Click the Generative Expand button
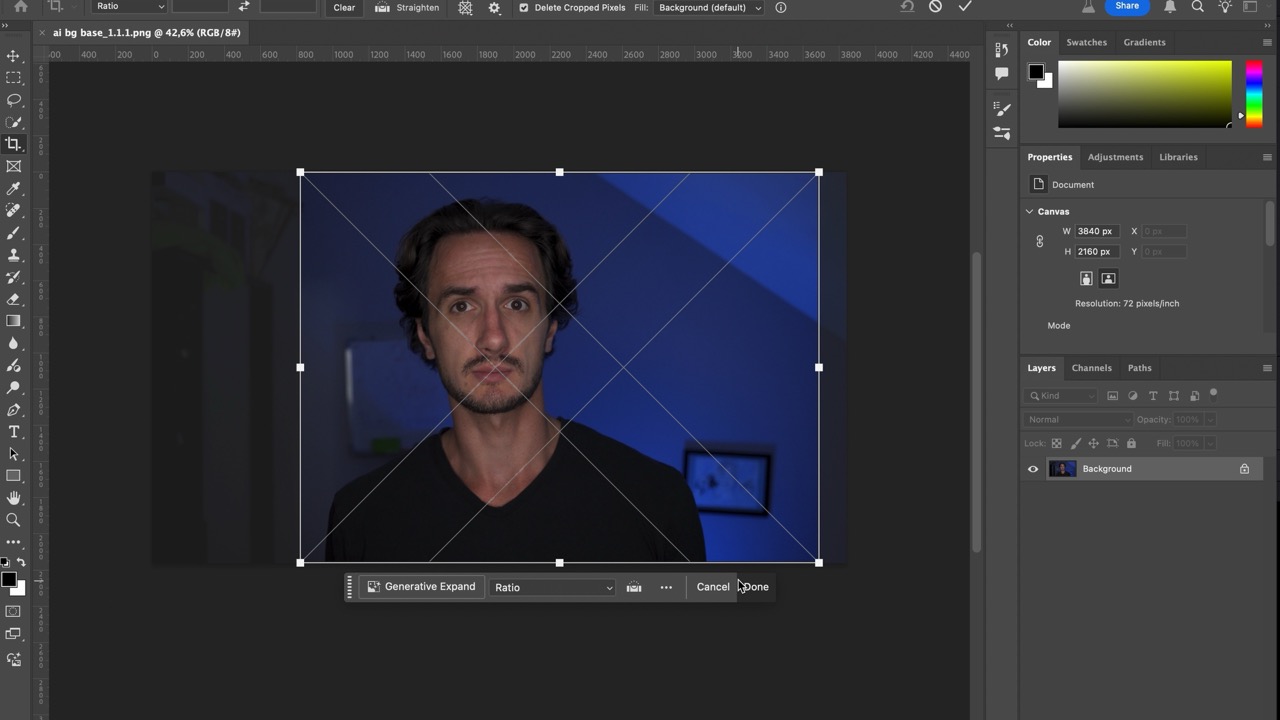Viewport: 1280px width, 720px height. pyautogui.click(x=421, y=587)
